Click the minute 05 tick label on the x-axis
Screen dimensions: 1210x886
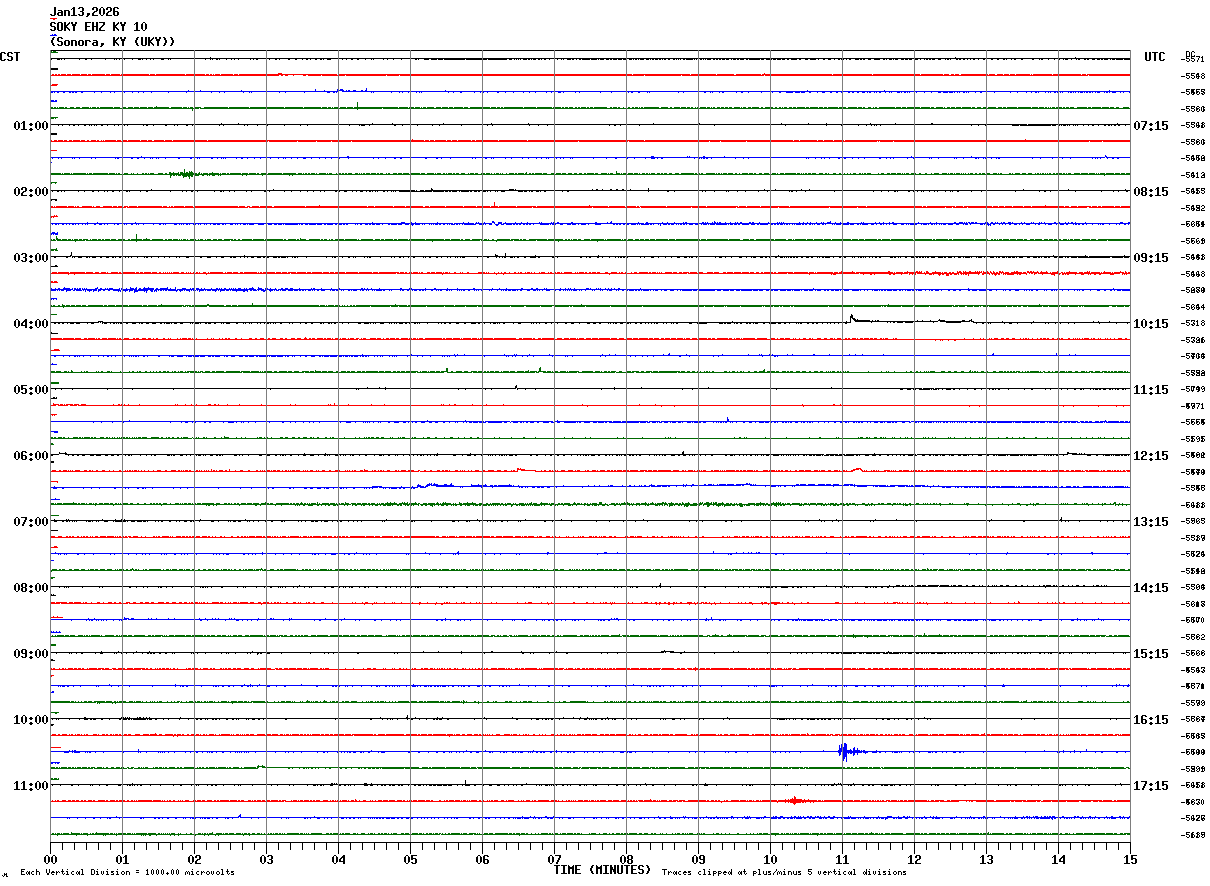410,859
